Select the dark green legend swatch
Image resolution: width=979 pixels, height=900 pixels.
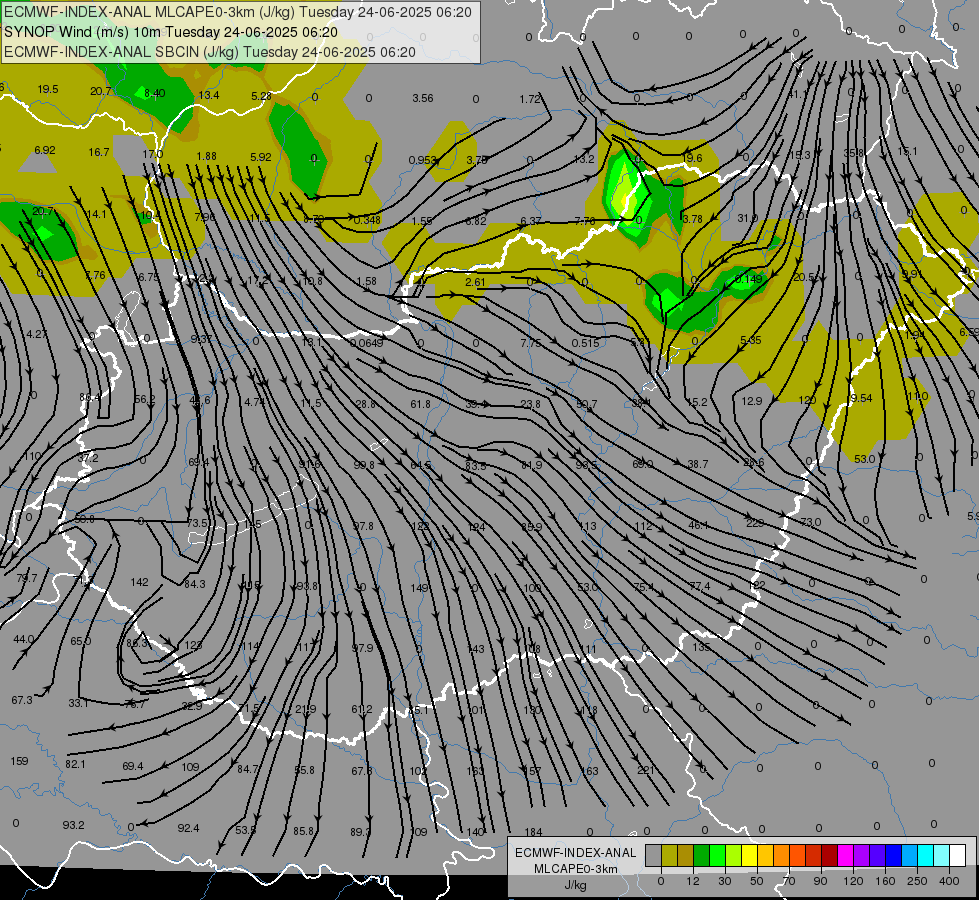point(701,855)
